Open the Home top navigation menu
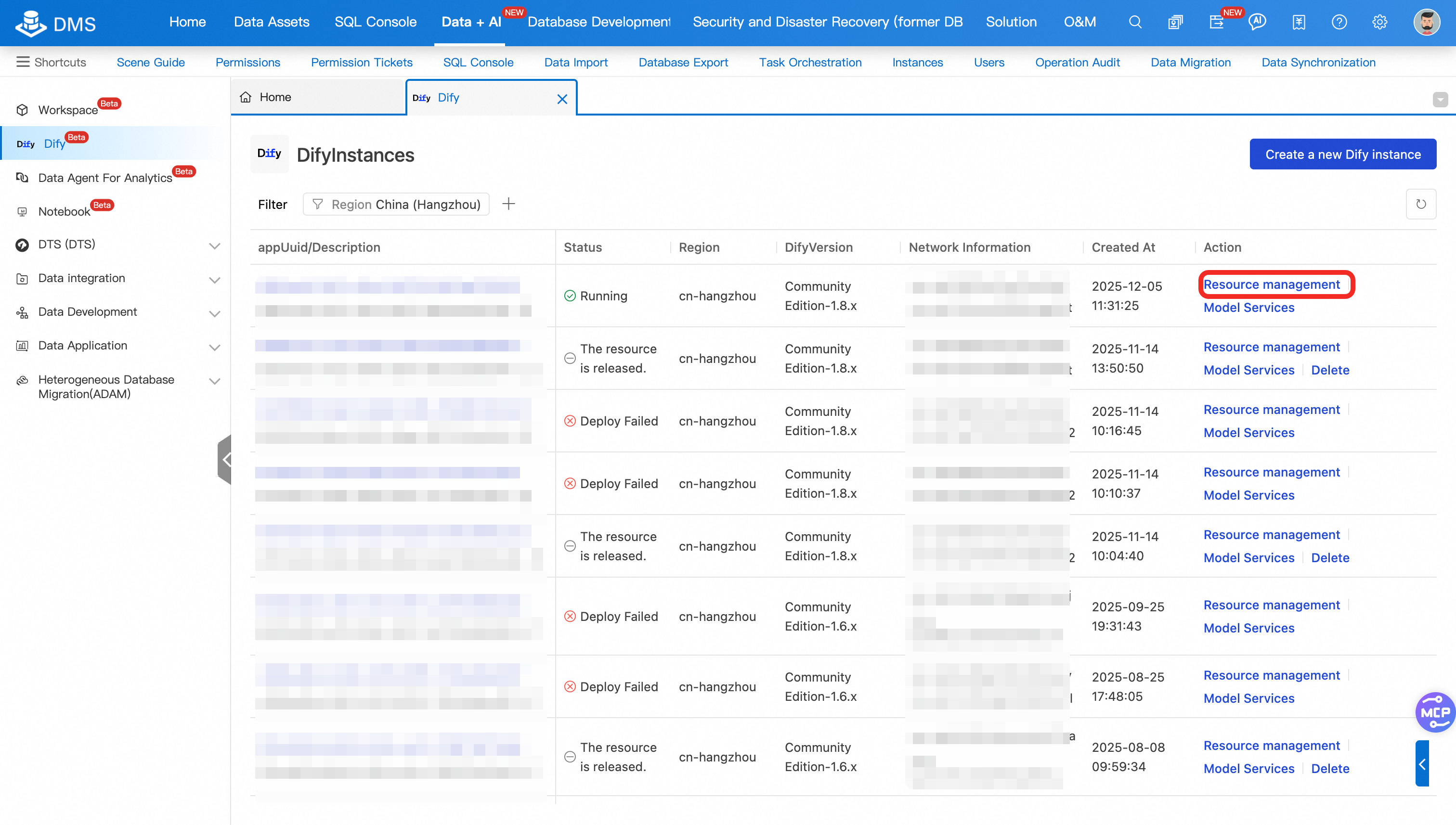Screen dimensions: 1456x825 tap(188, 22)
